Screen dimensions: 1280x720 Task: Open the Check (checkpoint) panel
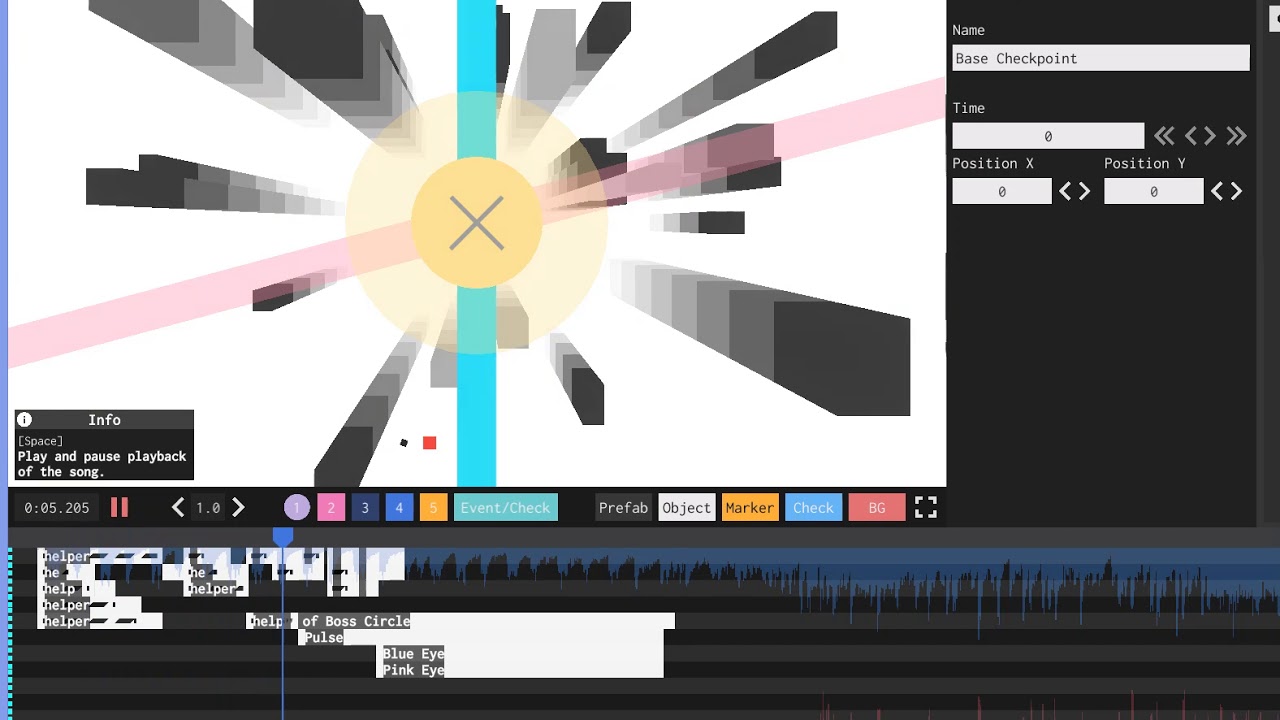813,508
